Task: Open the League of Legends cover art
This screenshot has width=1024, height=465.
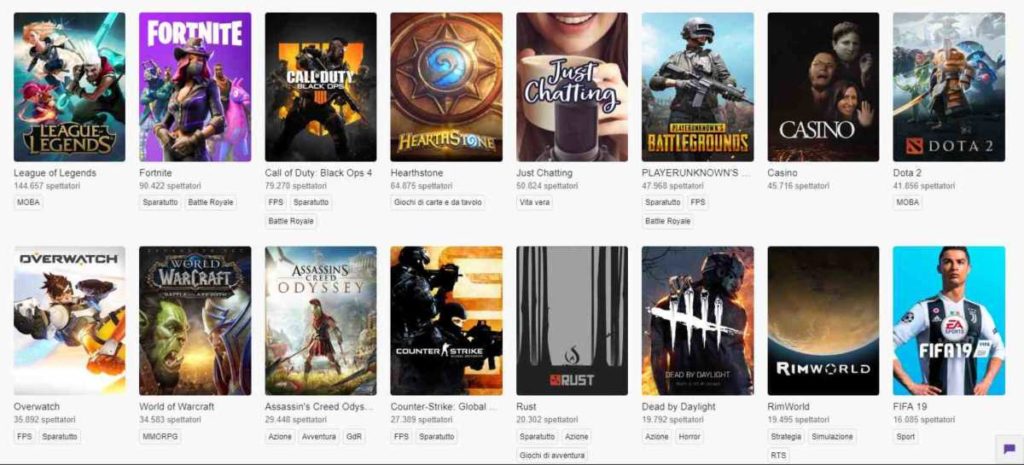Action: 69,87
